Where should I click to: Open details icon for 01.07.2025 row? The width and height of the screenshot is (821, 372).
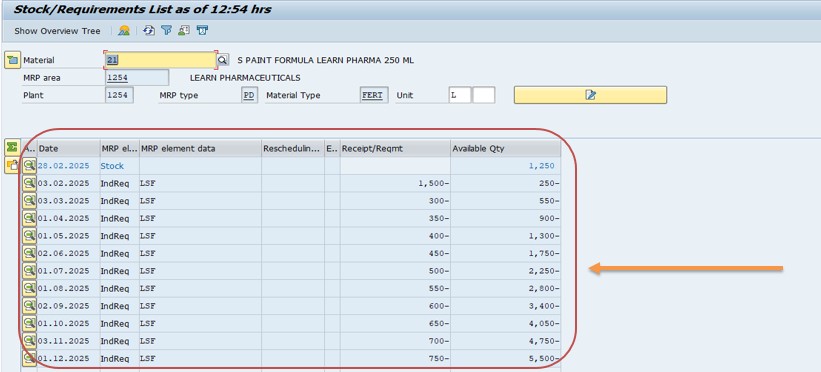(x=29, y=271)
